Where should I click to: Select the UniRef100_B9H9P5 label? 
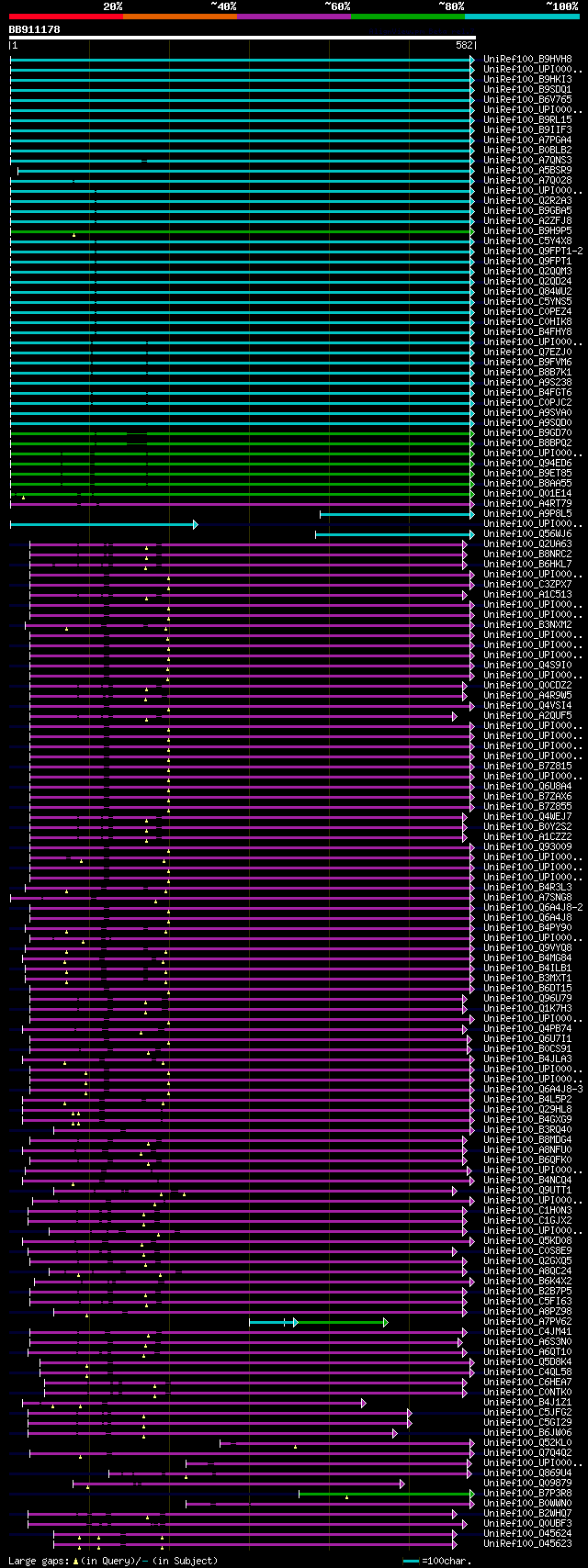pyautogui.click(x=527, y=230)
